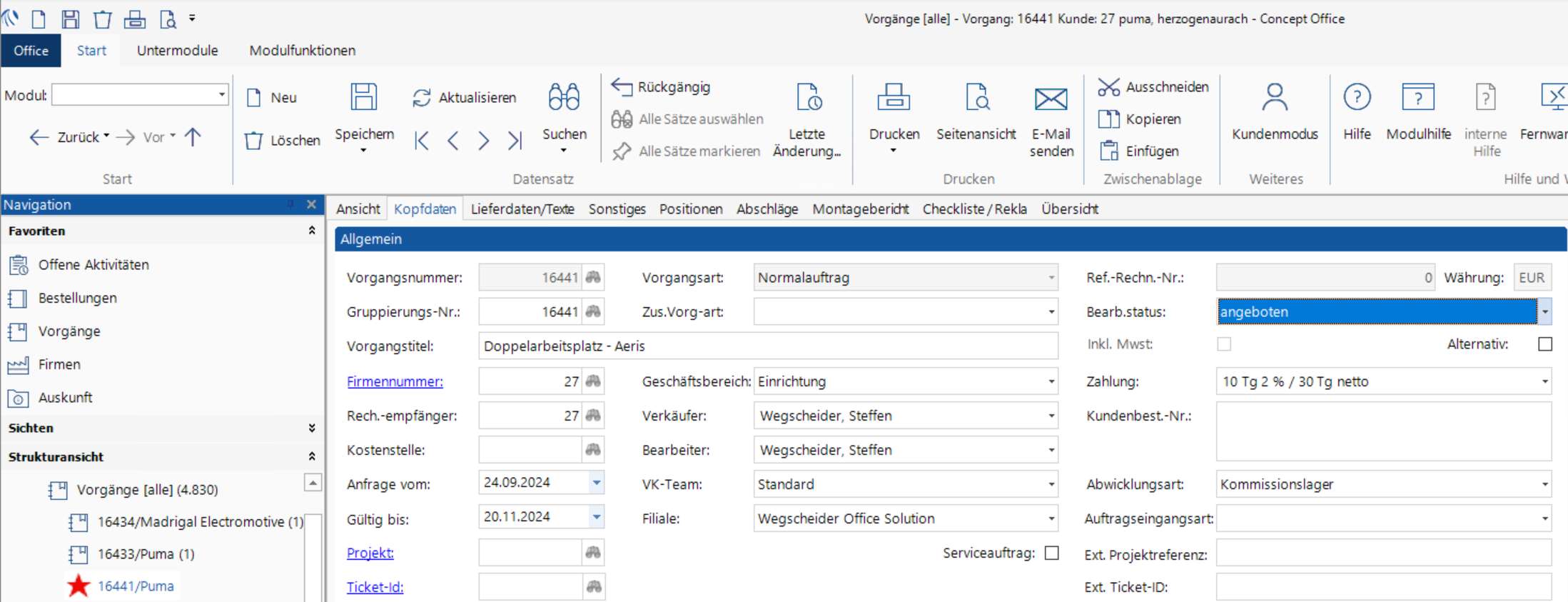This screenshot has width=1568, height=602.
Task: Jump to the last record arrow
Action: click(x=515, y=141)
